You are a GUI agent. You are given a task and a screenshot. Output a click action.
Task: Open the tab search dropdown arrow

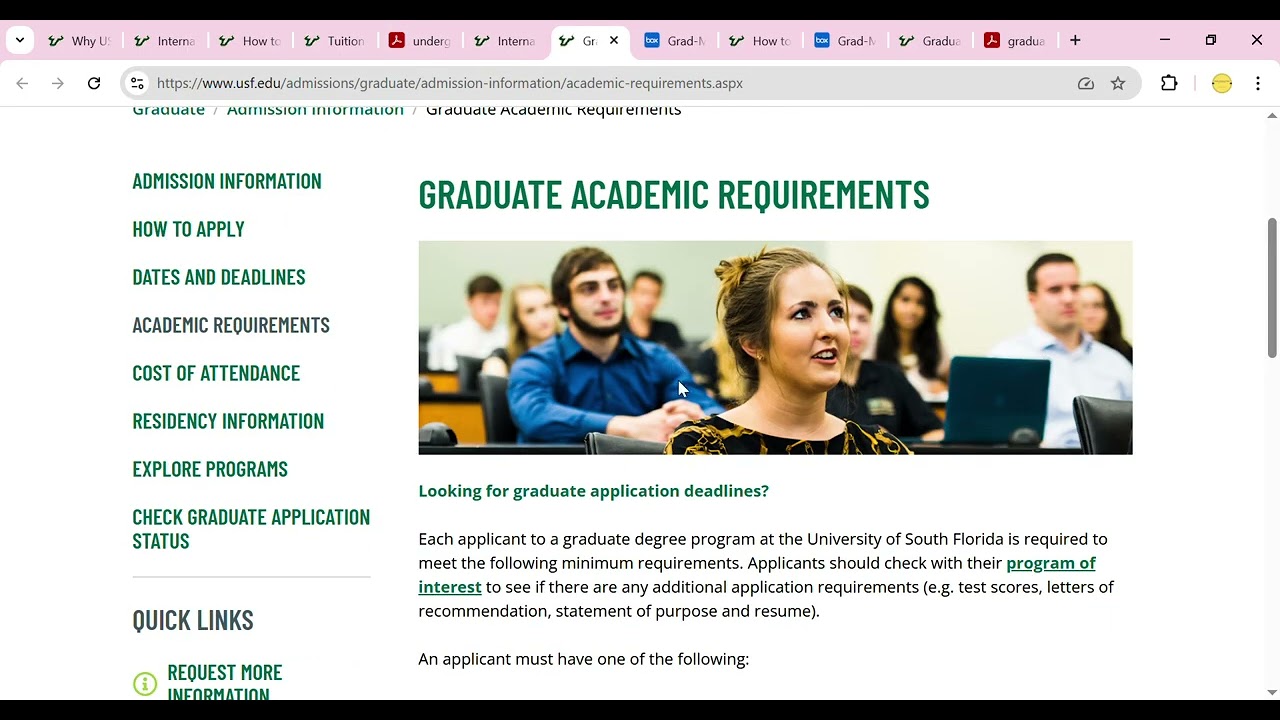(20, 41)
